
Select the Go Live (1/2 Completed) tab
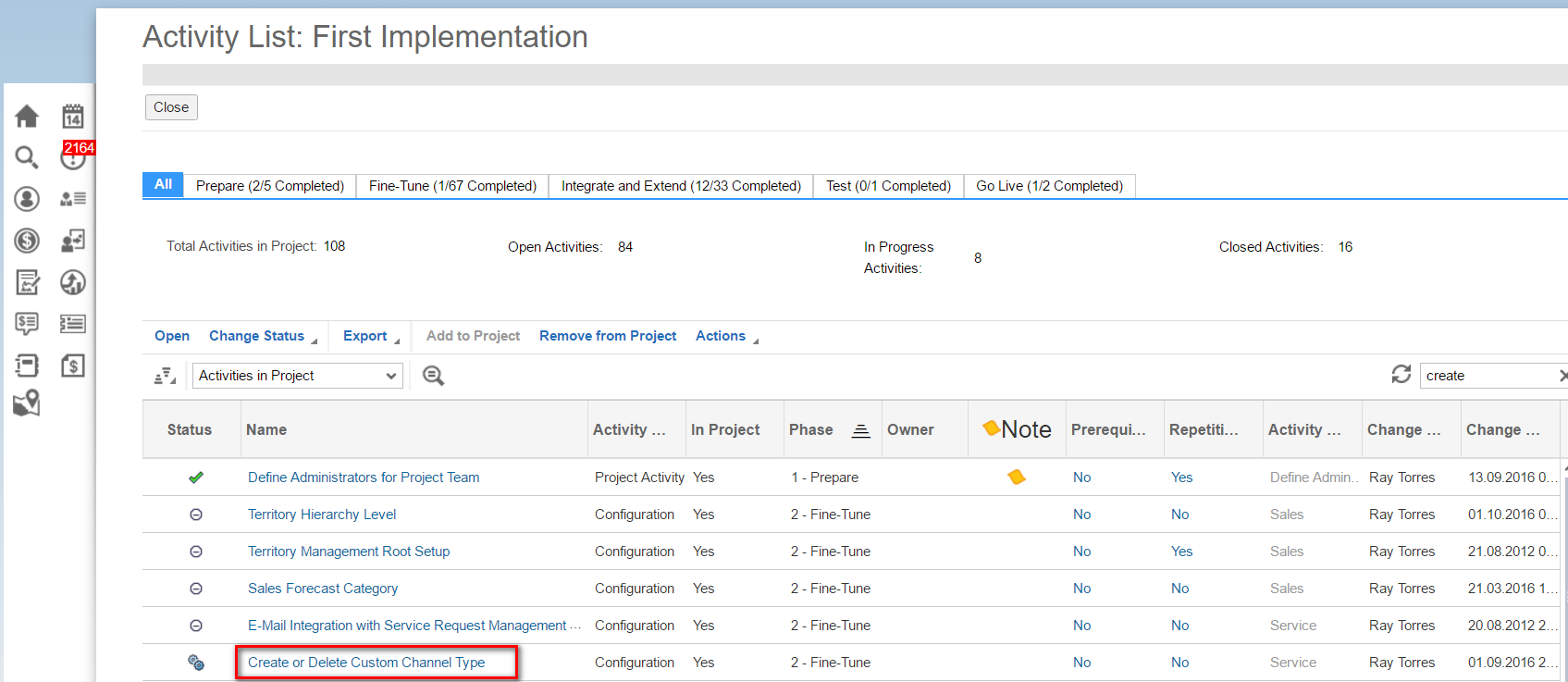pyautogui.click(x=1050, y=186)
